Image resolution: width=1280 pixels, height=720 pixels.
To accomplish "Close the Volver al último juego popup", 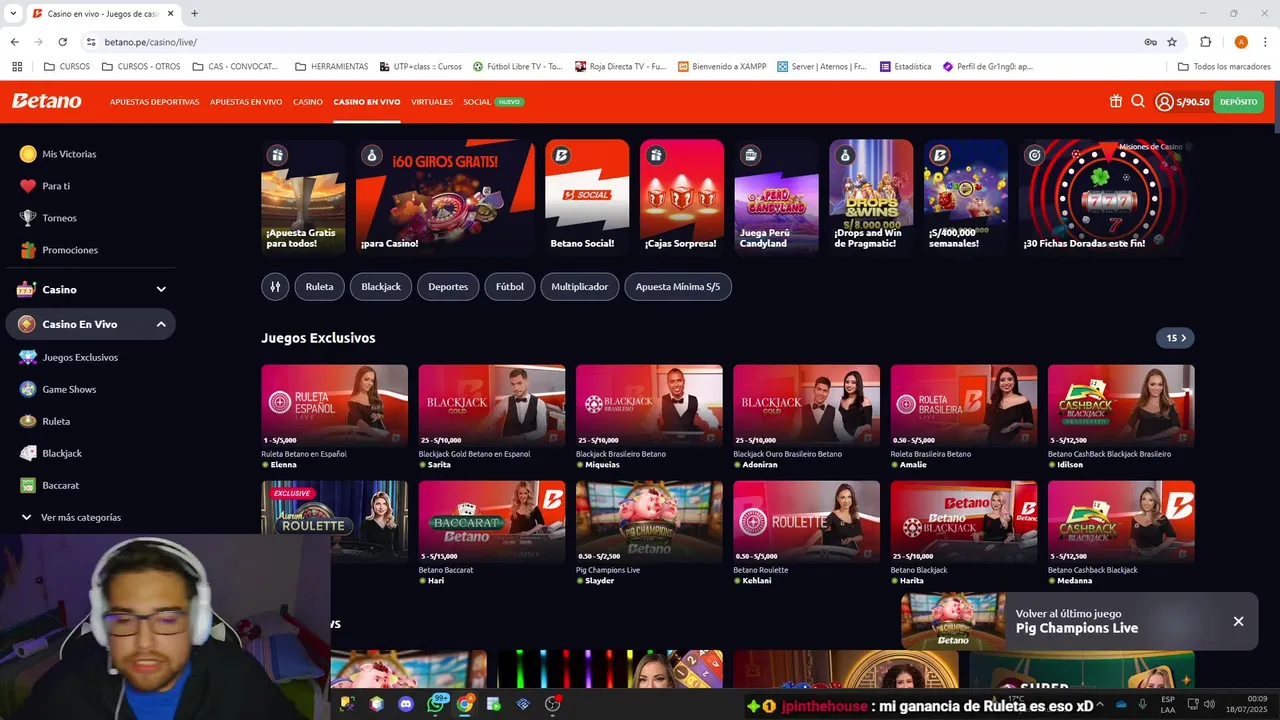I will pos(1238,621).
